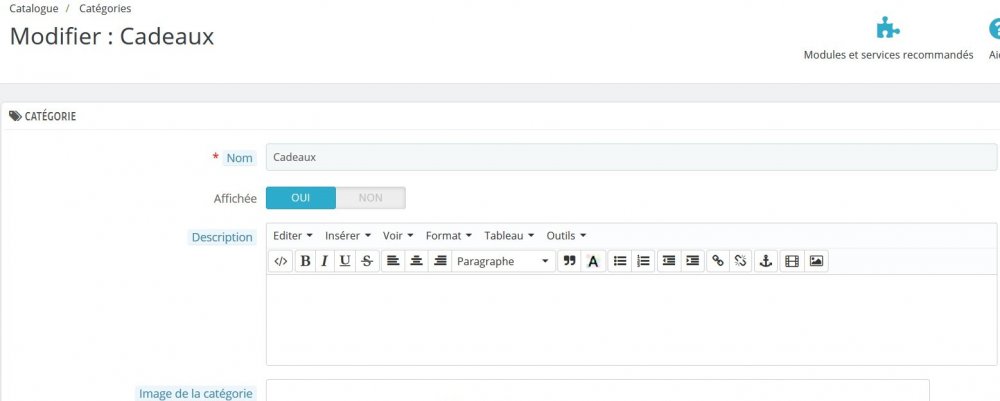1000x401 pixels.
Task: Open Aide help icon
Action: [x=994, y=29]
